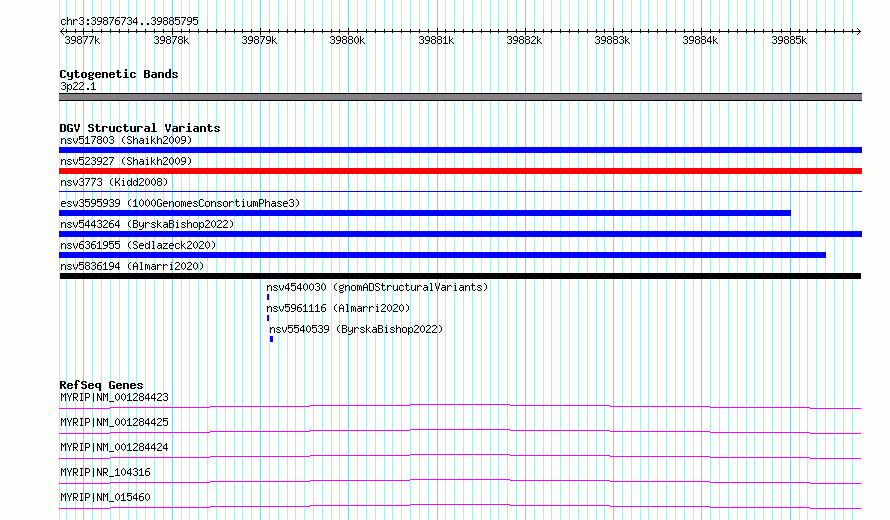Viewport: 890px width, 520px height.
Task: Open gene MYRIP|NR_104316 label
Action: click(x=105, y=472)
